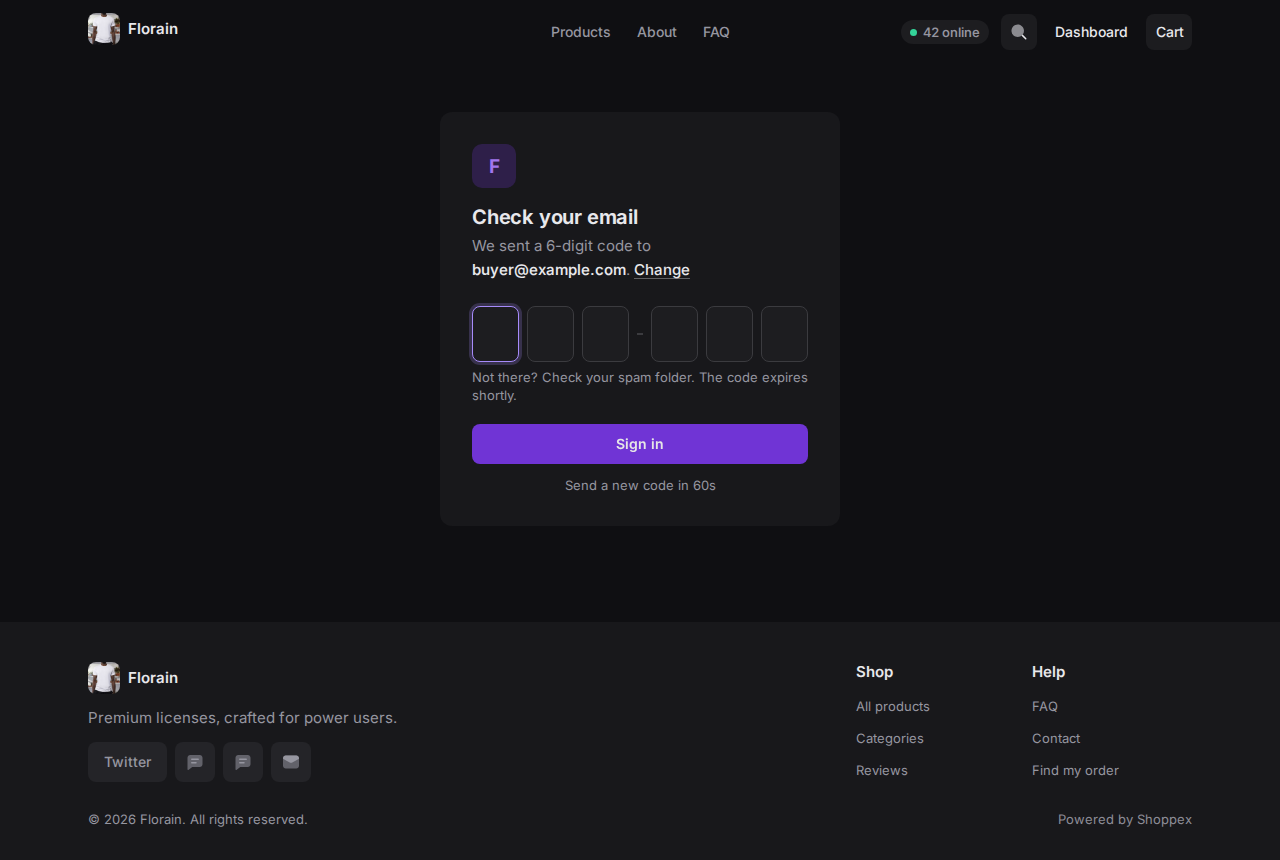The image size is (1280, 860).
Task: Focus the fourth digit box of the code
Action: (x=674, y=334)
